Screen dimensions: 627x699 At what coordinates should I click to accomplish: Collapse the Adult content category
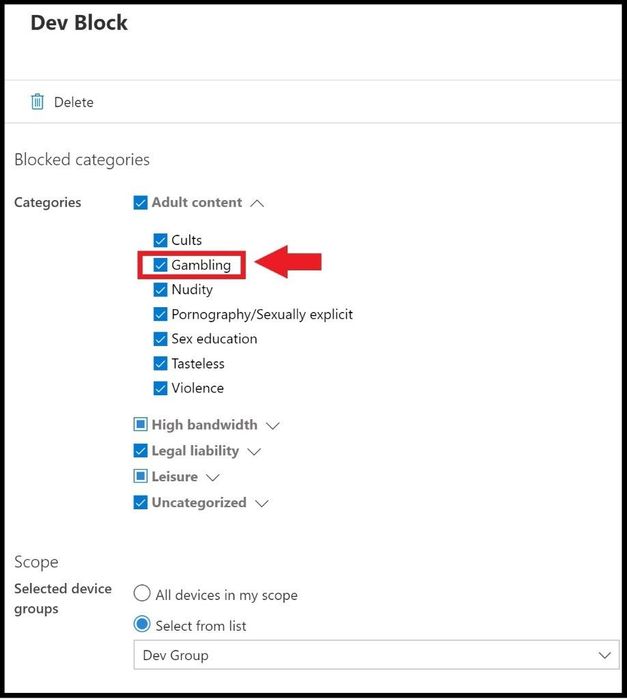click(x=257, y=203)
